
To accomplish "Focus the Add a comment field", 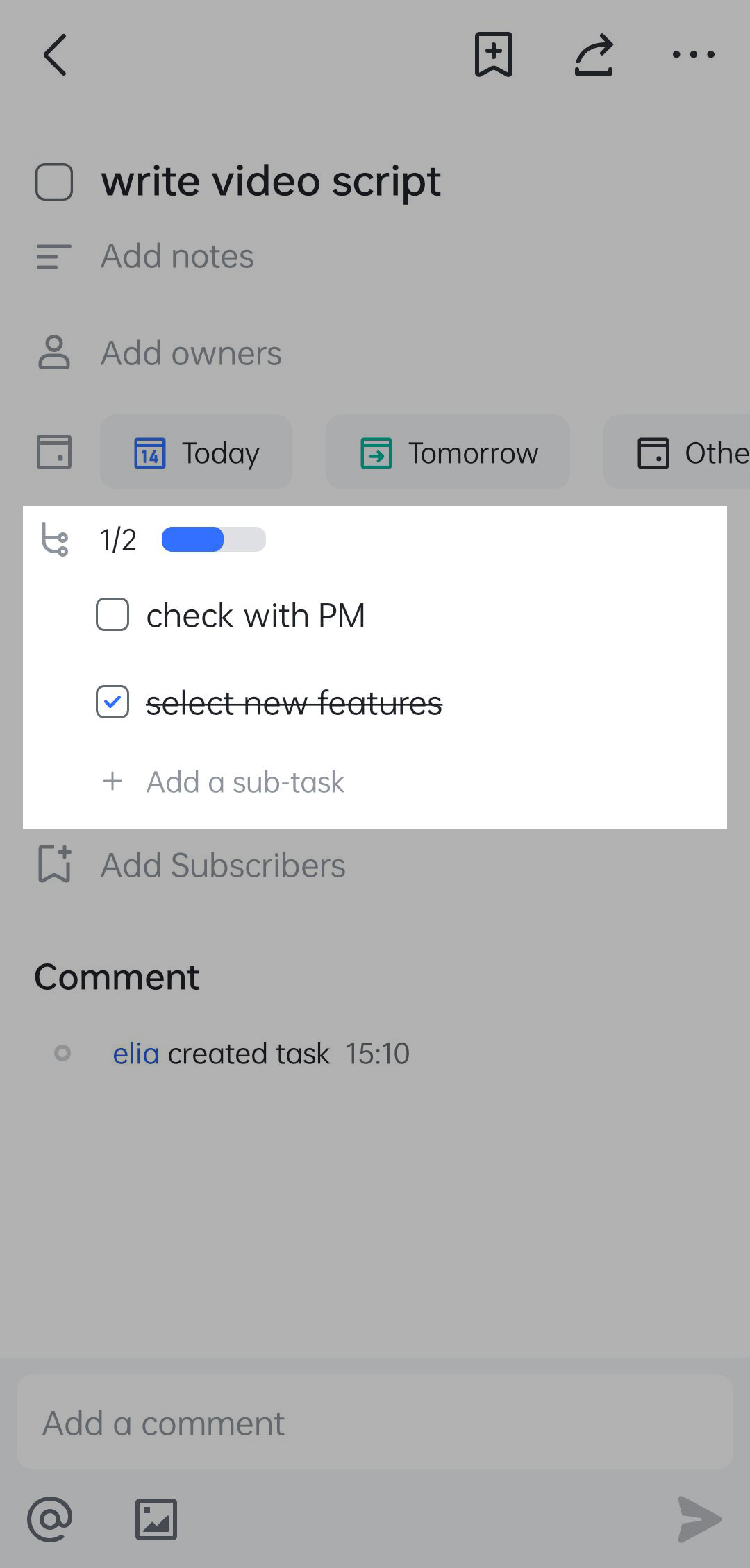I will click(375, 1423).
